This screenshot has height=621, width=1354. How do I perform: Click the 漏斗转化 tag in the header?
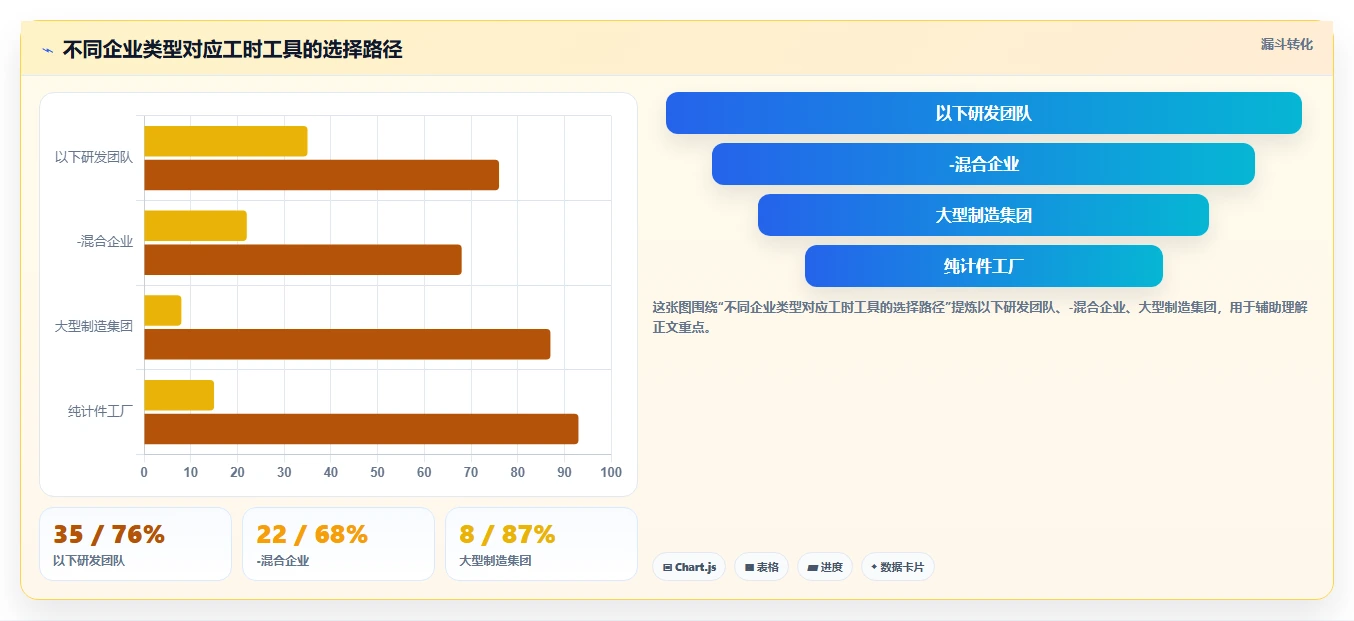coord(1286,44)
